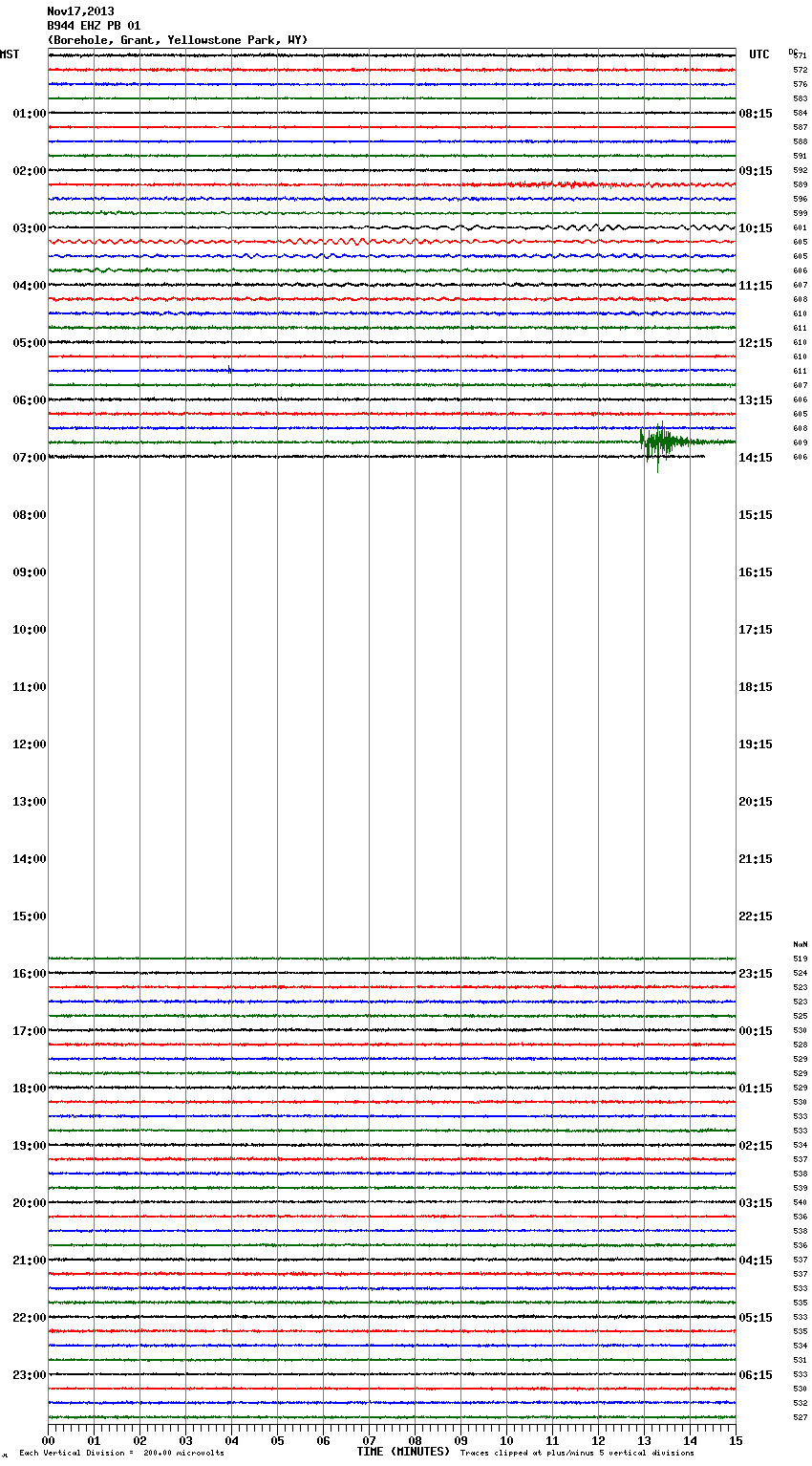
Task: Click the NaN value in DC column
Action: (x=801, y=944)
